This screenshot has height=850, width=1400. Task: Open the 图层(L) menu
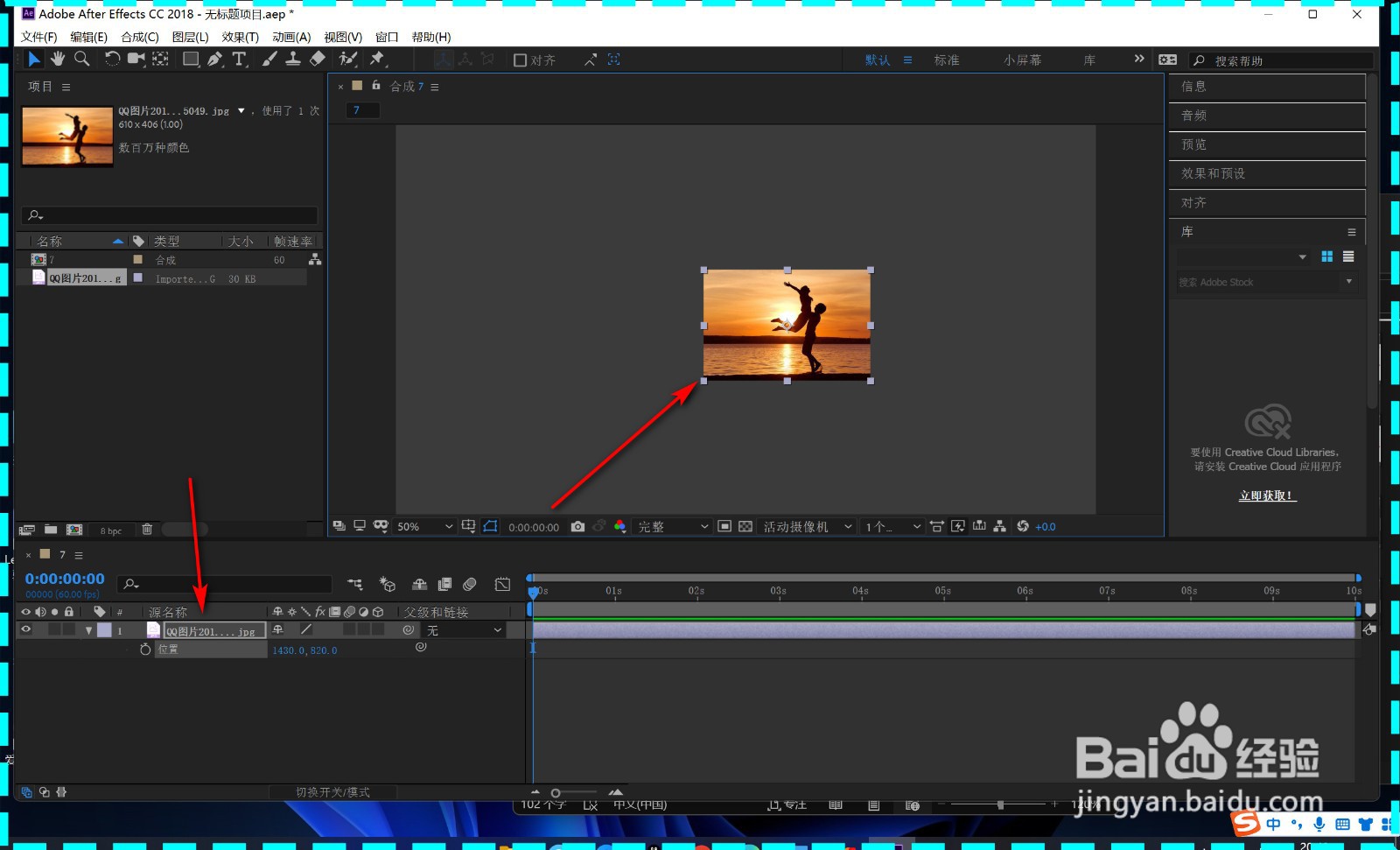pyautogui.click(x=190, y=37)
